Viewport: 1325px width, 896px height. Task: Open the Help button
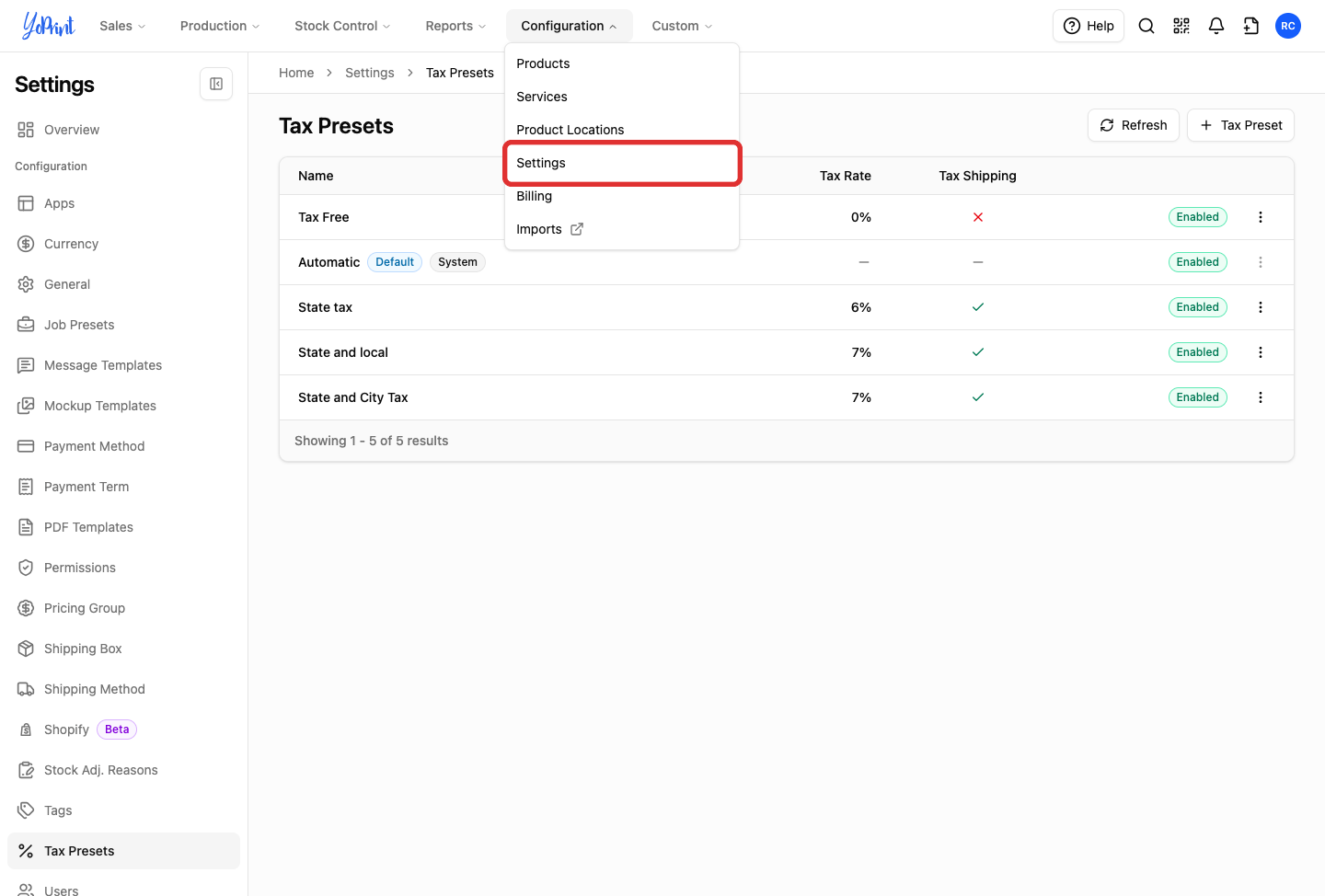pyautogui.click(x=1089, y=26)
